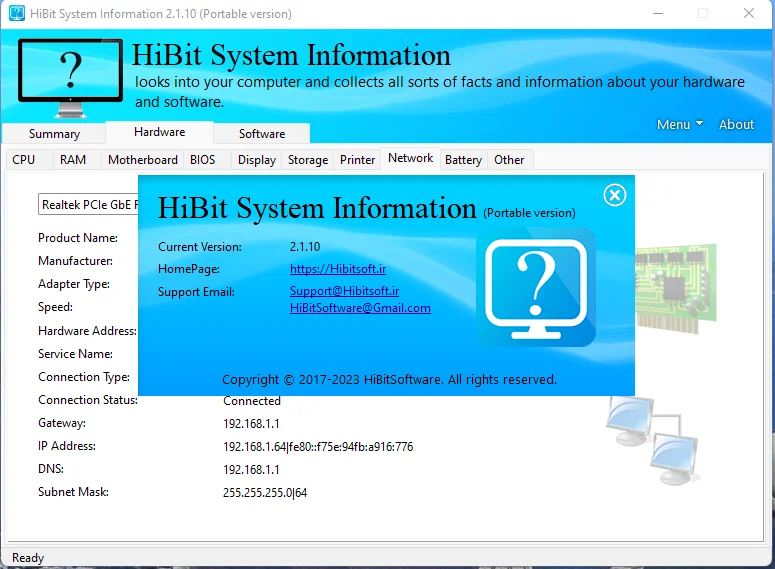Click the network card image
Viewport: 775px width, 569px height.
(676, 288)
